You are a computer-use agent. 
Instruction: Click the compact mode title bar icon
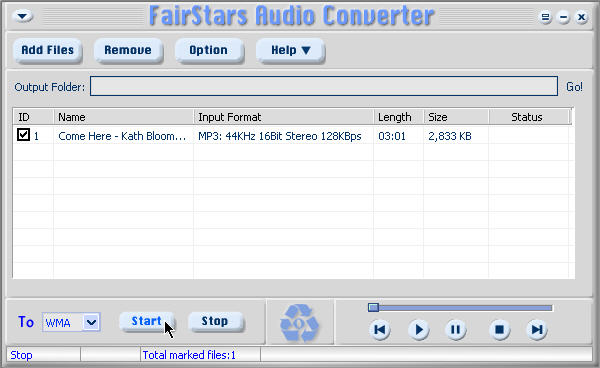[x=545, y=17]
